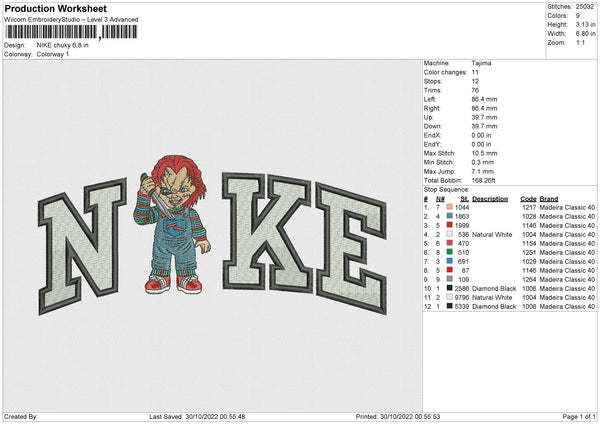This screenshot has width=600, height=424.
Task: Click the Zoom value 1:1
Action: (x=580, y=42)
